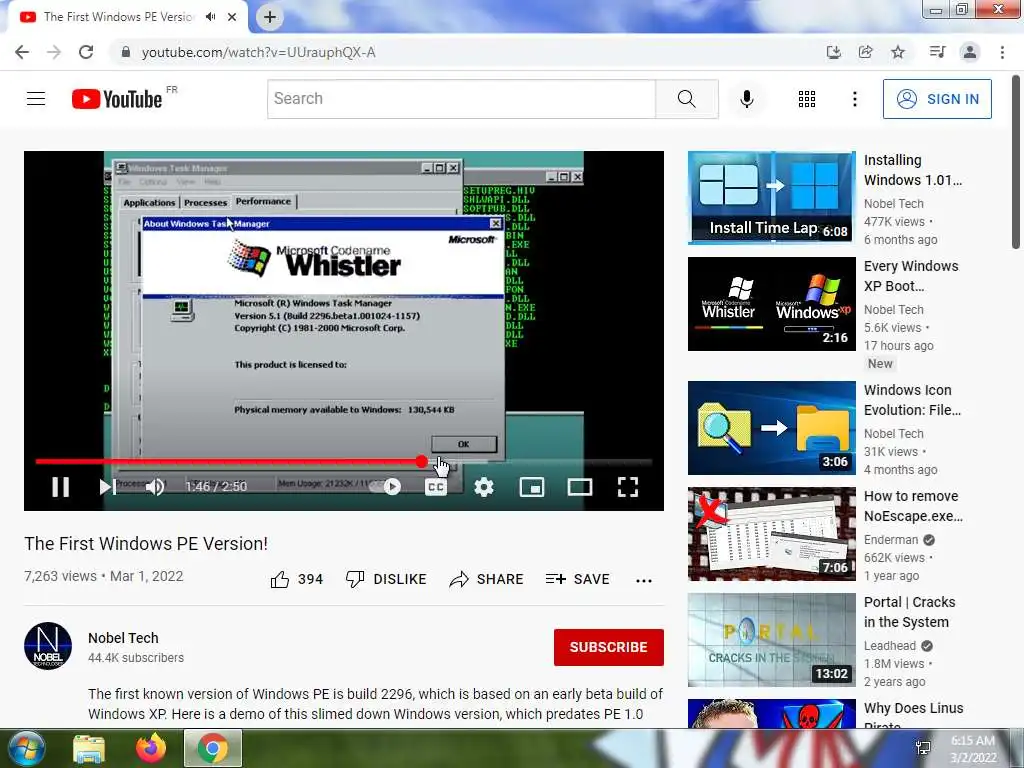Image resolution: width=1024 pixels, height=768 pixels.
Task: Go to YouTube home via logo
Action: (x=117, y=99)
